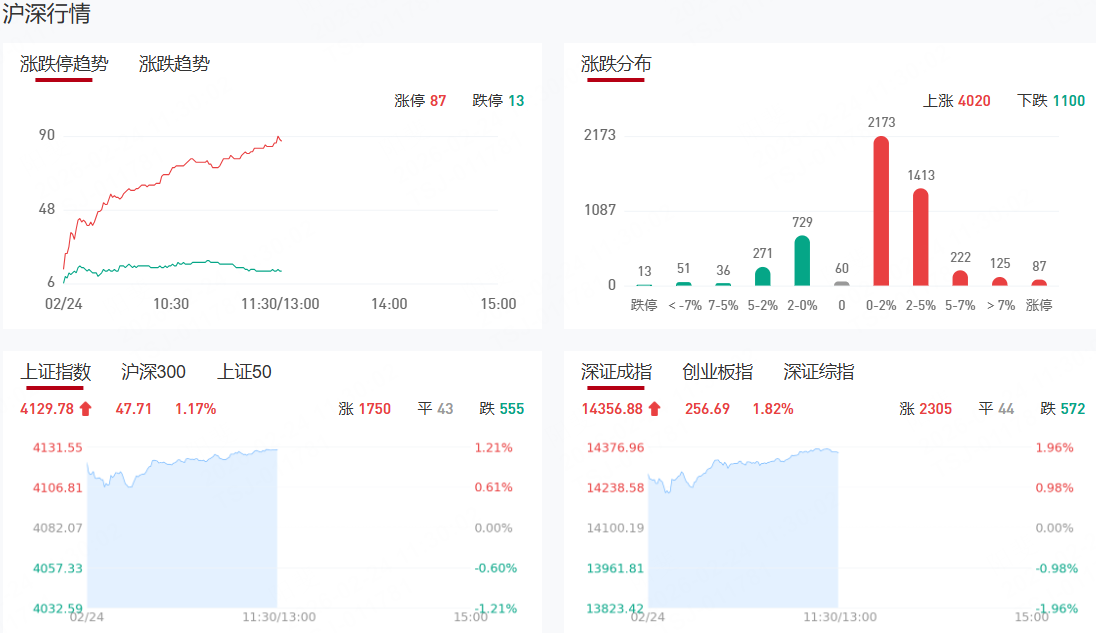Click the 跌 572 count
The width and height of the screenshot is (1096, 633).
(x=1062, y=409)
